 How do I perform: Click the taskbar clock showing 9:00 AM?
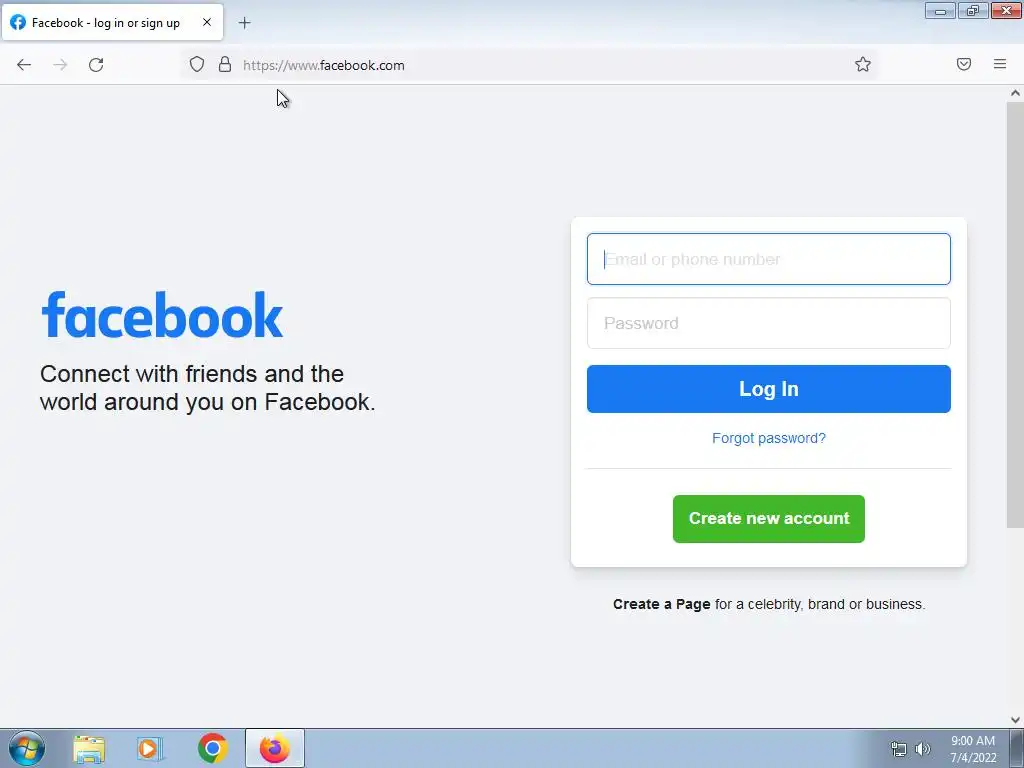(973, 749)
